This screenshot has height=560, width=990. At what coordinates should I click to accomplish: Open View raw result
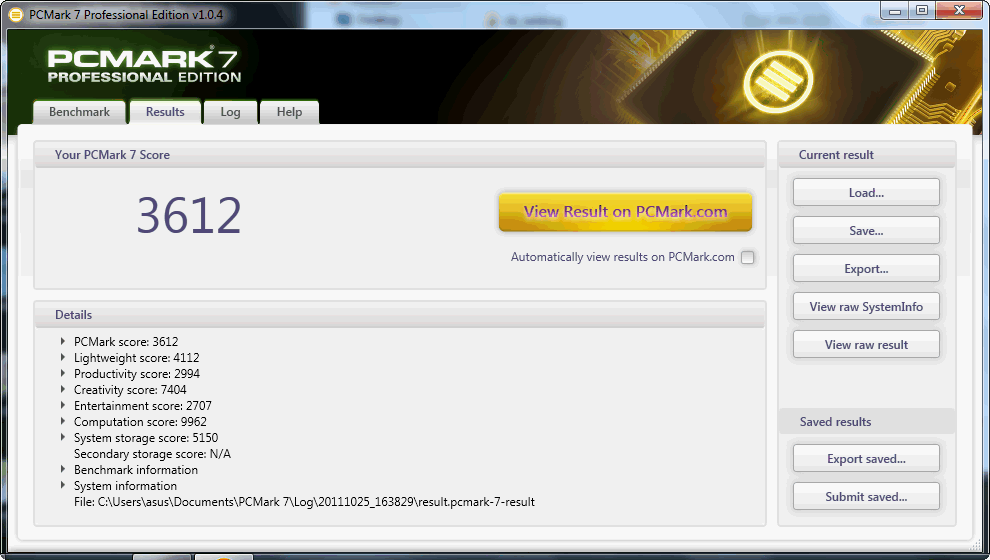pyautogui.click(x=866, y=344)
